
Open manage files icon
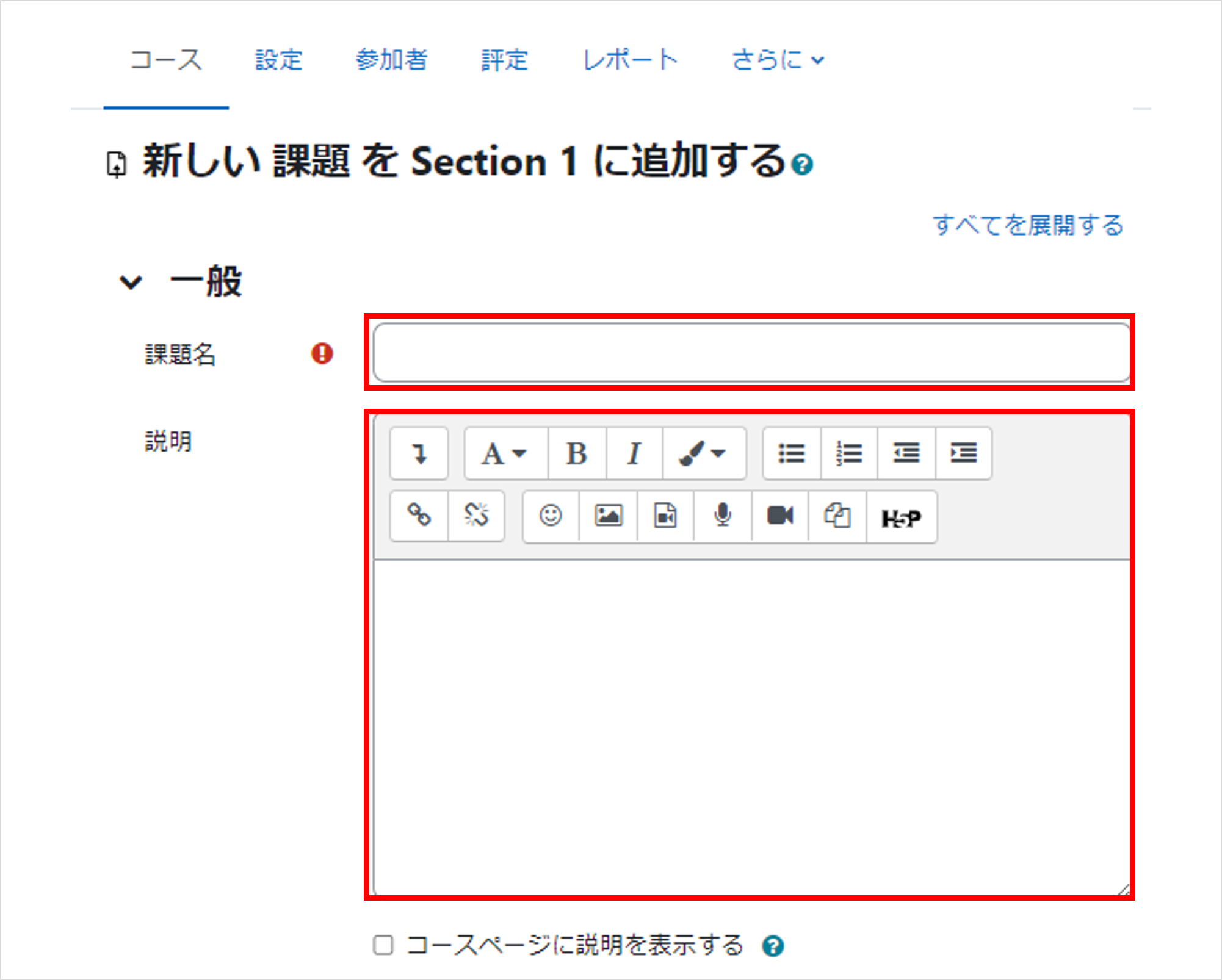837,516
